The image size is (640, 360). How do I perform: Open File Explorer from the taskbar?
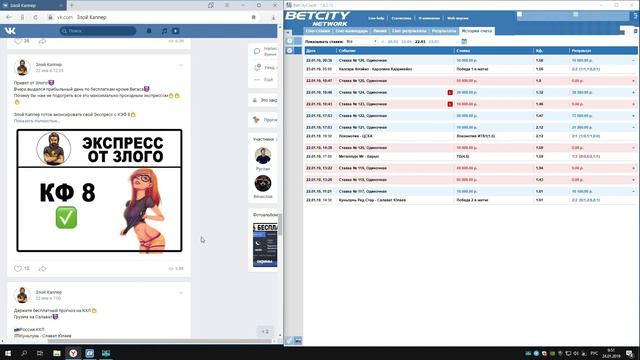tap(57, 353)
